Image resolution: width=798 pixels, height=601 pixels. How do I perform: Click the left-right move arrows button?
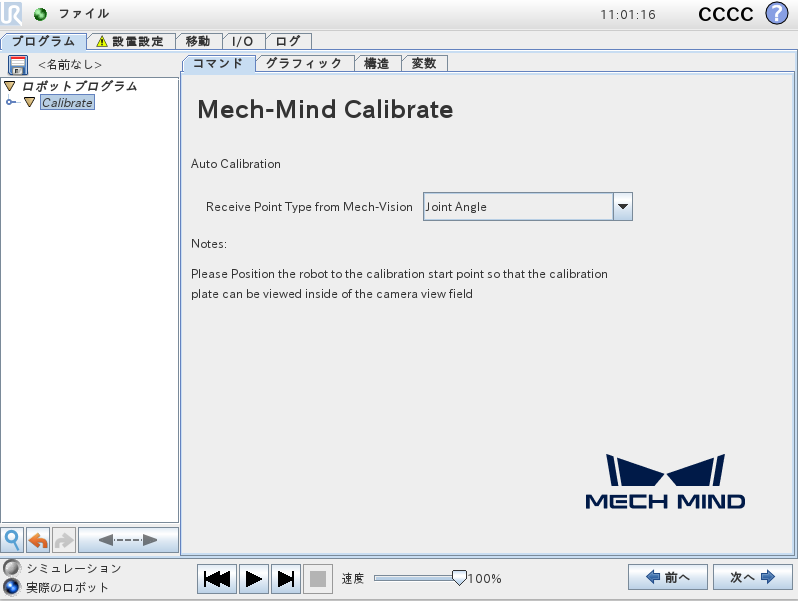click(128, 540)
